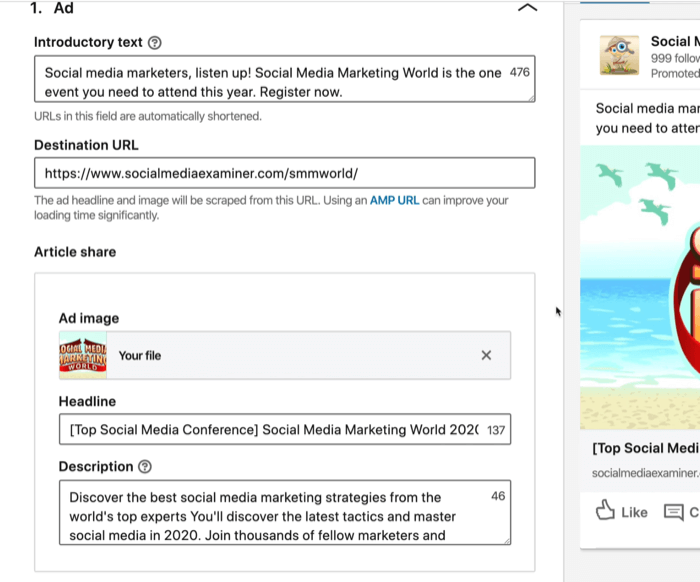Click the Description text area
700x582 pixels.
[x=285, y=512]
